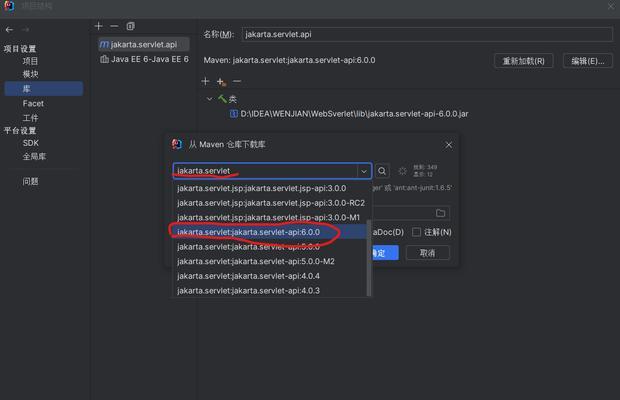
Task: Click the folder browse icon in download dialog
Action: [x=440, y=213]
